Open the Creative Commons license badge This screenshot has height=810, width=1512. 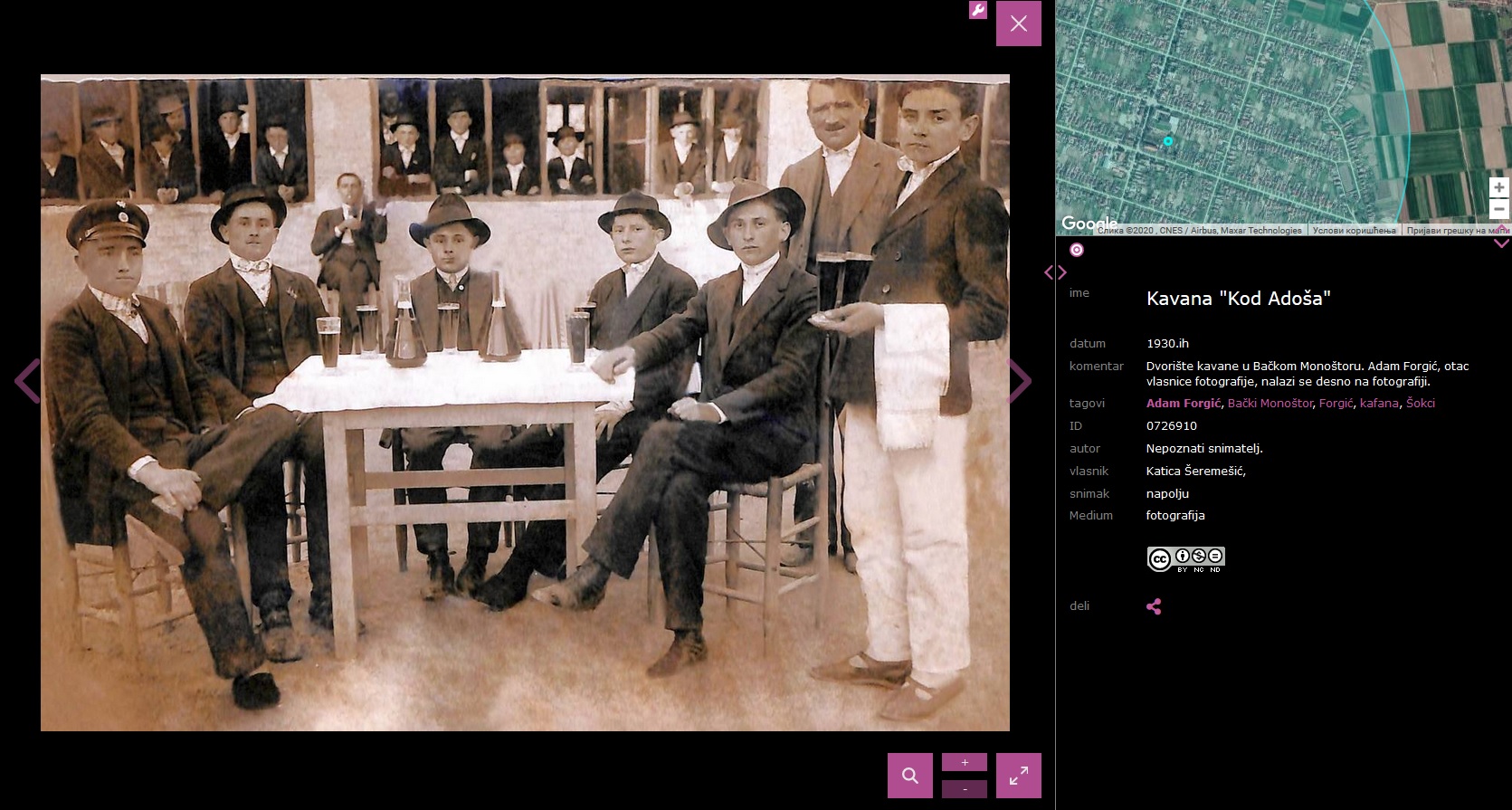[1185, 558]
